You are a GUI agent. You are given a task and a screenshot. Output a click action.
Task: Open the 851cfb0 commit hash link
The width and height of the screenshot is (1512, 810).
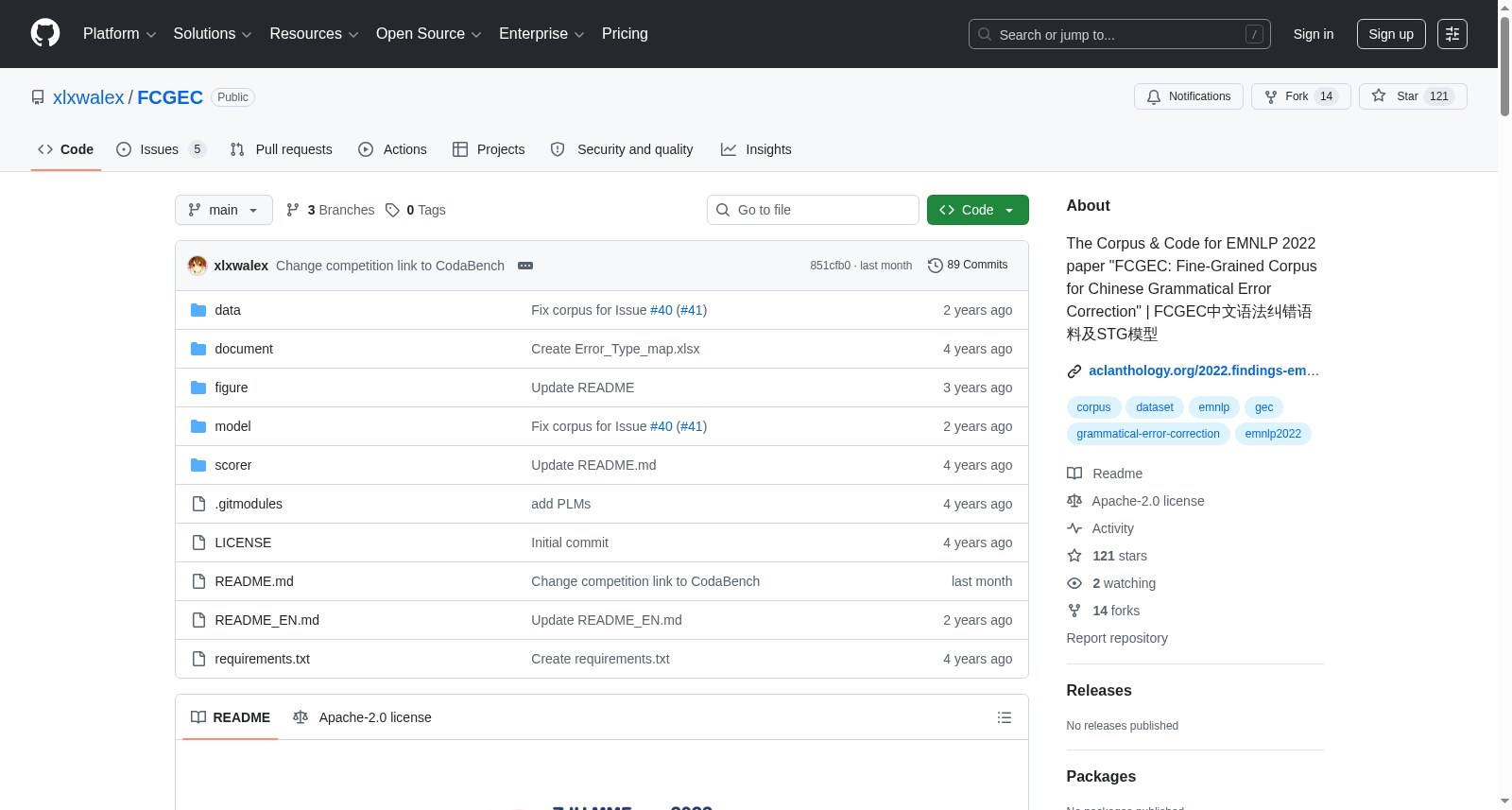pos(830,266)
